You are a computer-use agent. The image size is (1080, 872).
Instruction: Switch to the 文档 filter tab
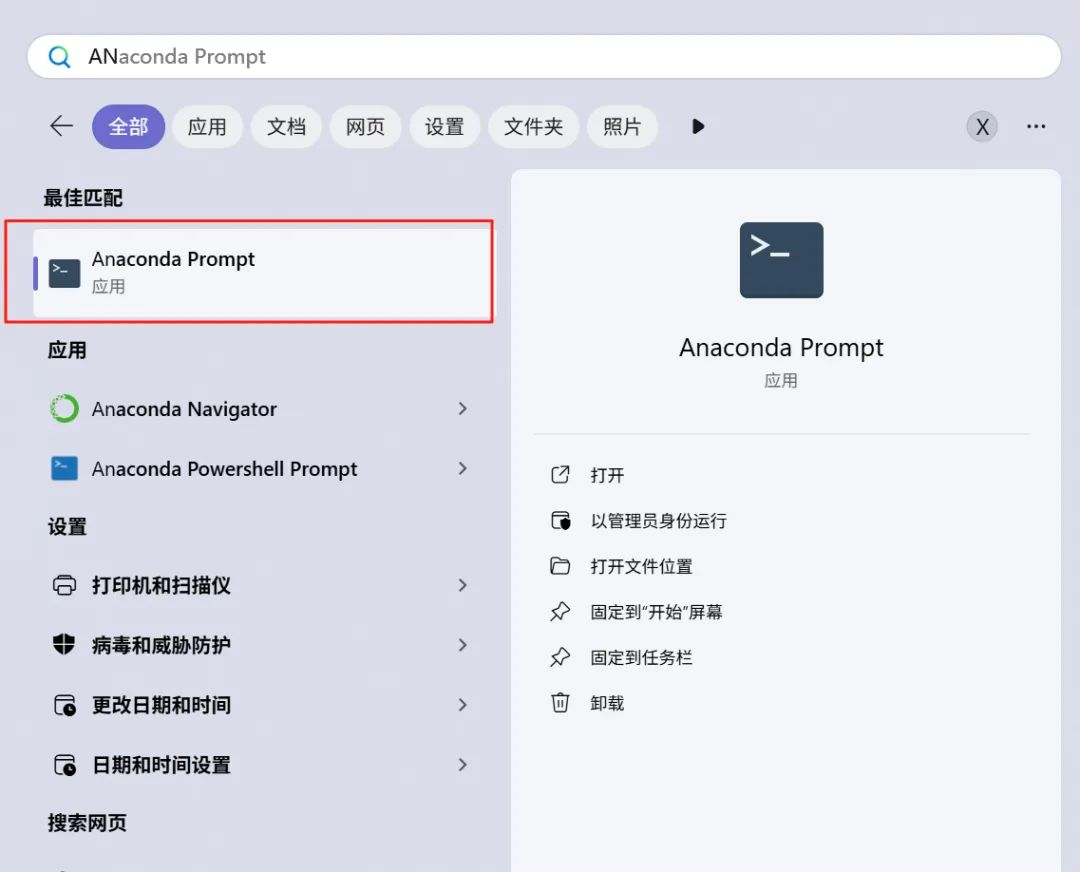click(x=287, y=127)
